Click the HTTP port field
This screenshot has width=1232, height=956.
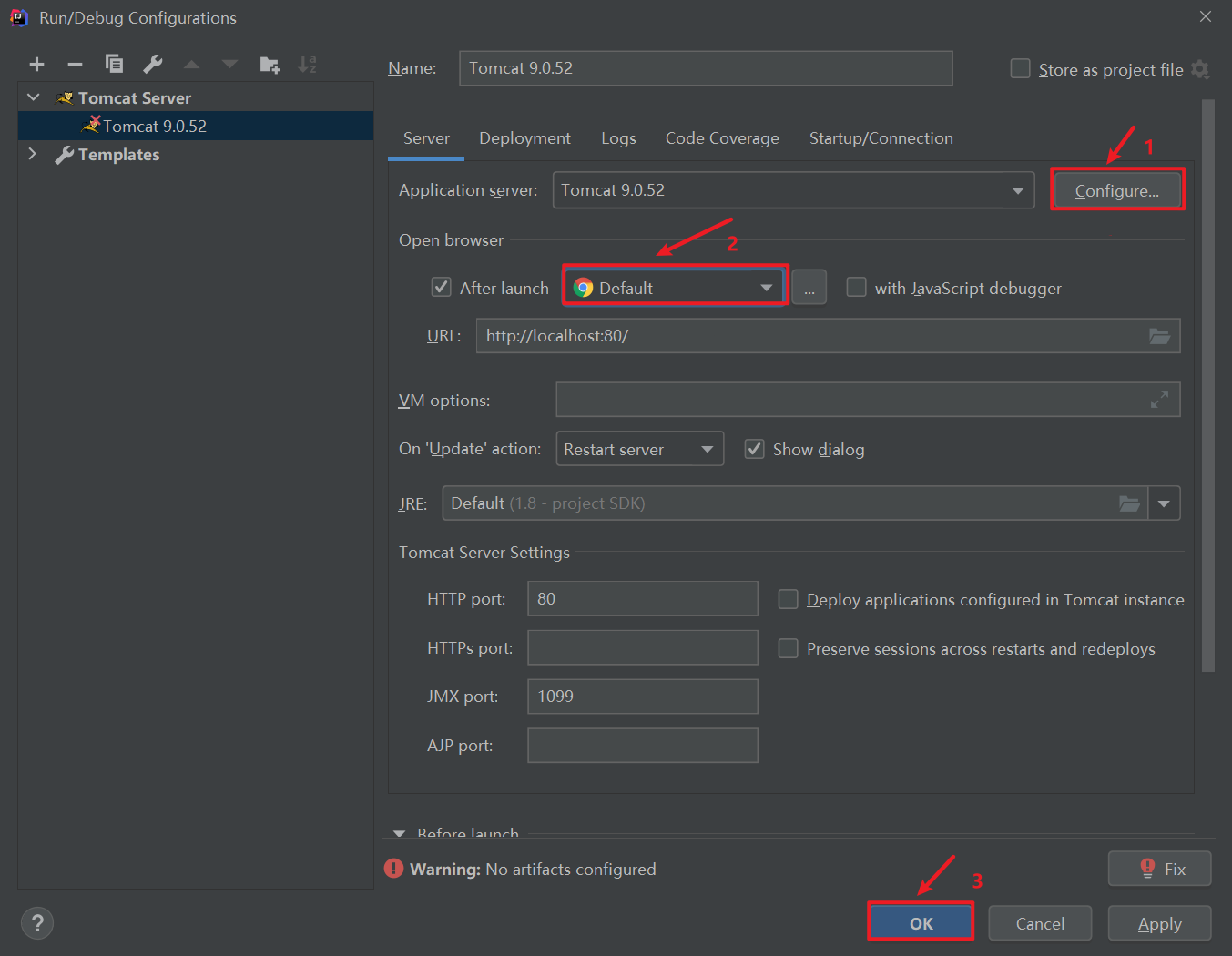tap(643, 598)
